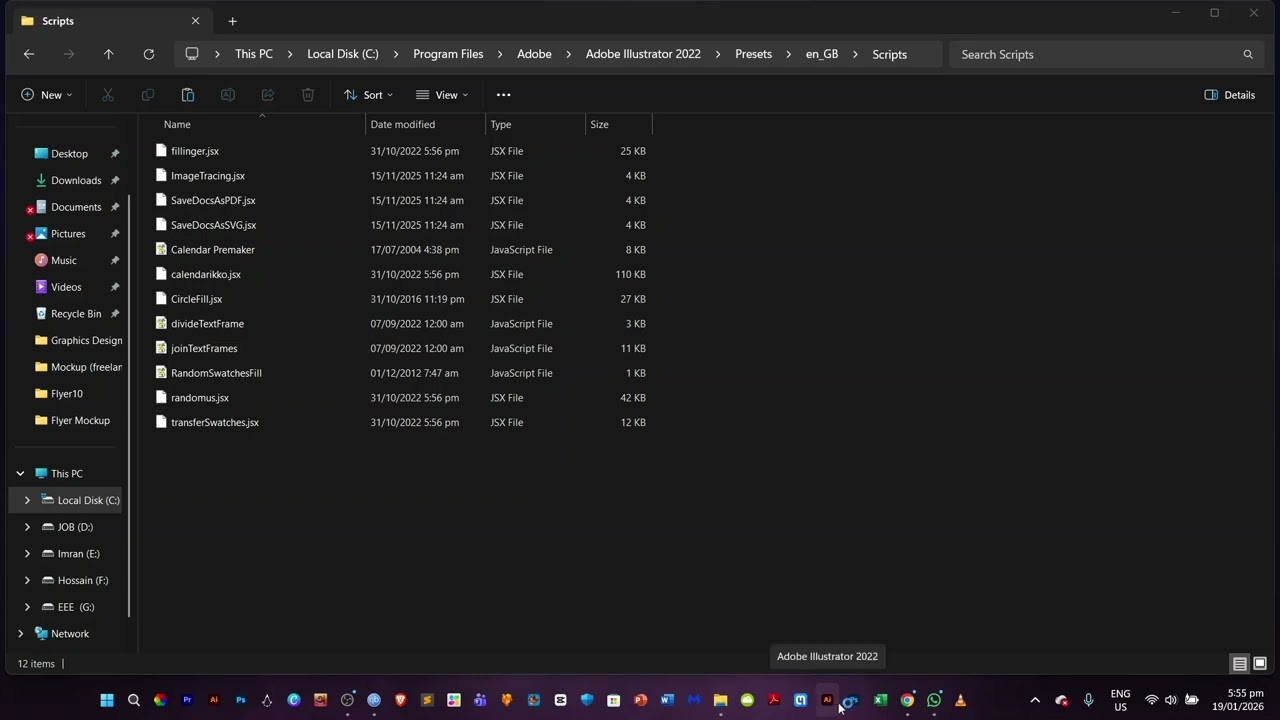The height and width of the screenshot is (720, 1280).
Task: Open the volume control in system tray
Action: pos(1171,700)
